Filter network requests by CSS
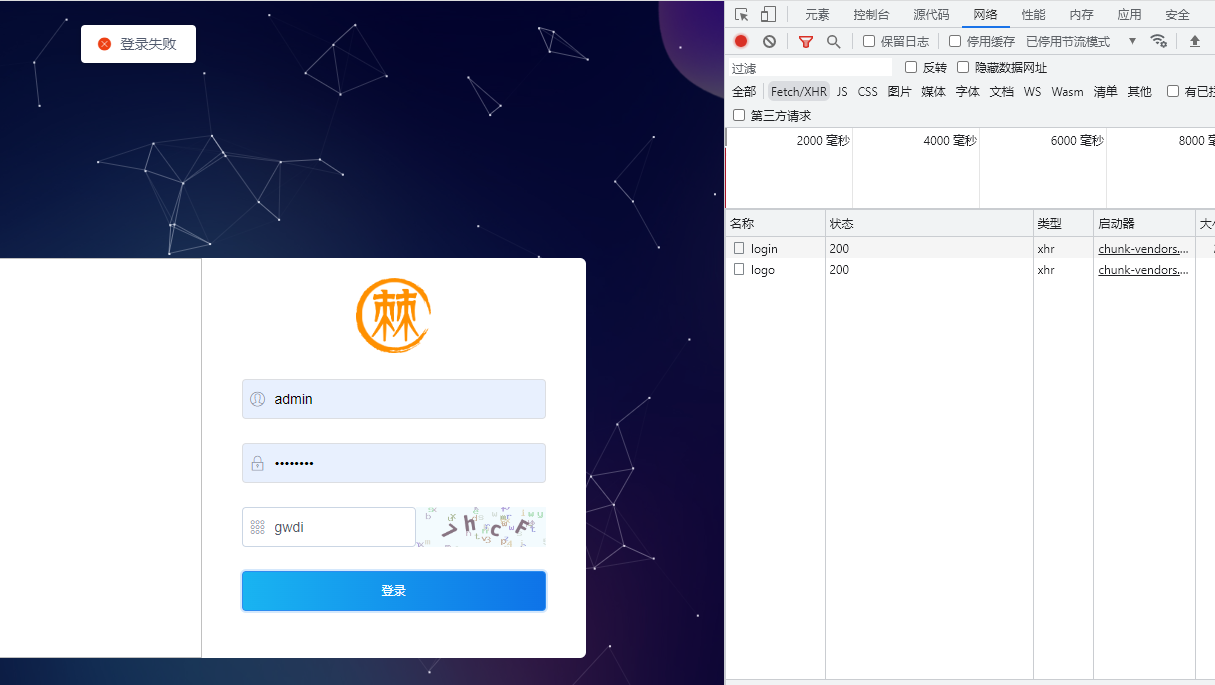This screenshot has width=1215, height=685. [x=867, y=91]
